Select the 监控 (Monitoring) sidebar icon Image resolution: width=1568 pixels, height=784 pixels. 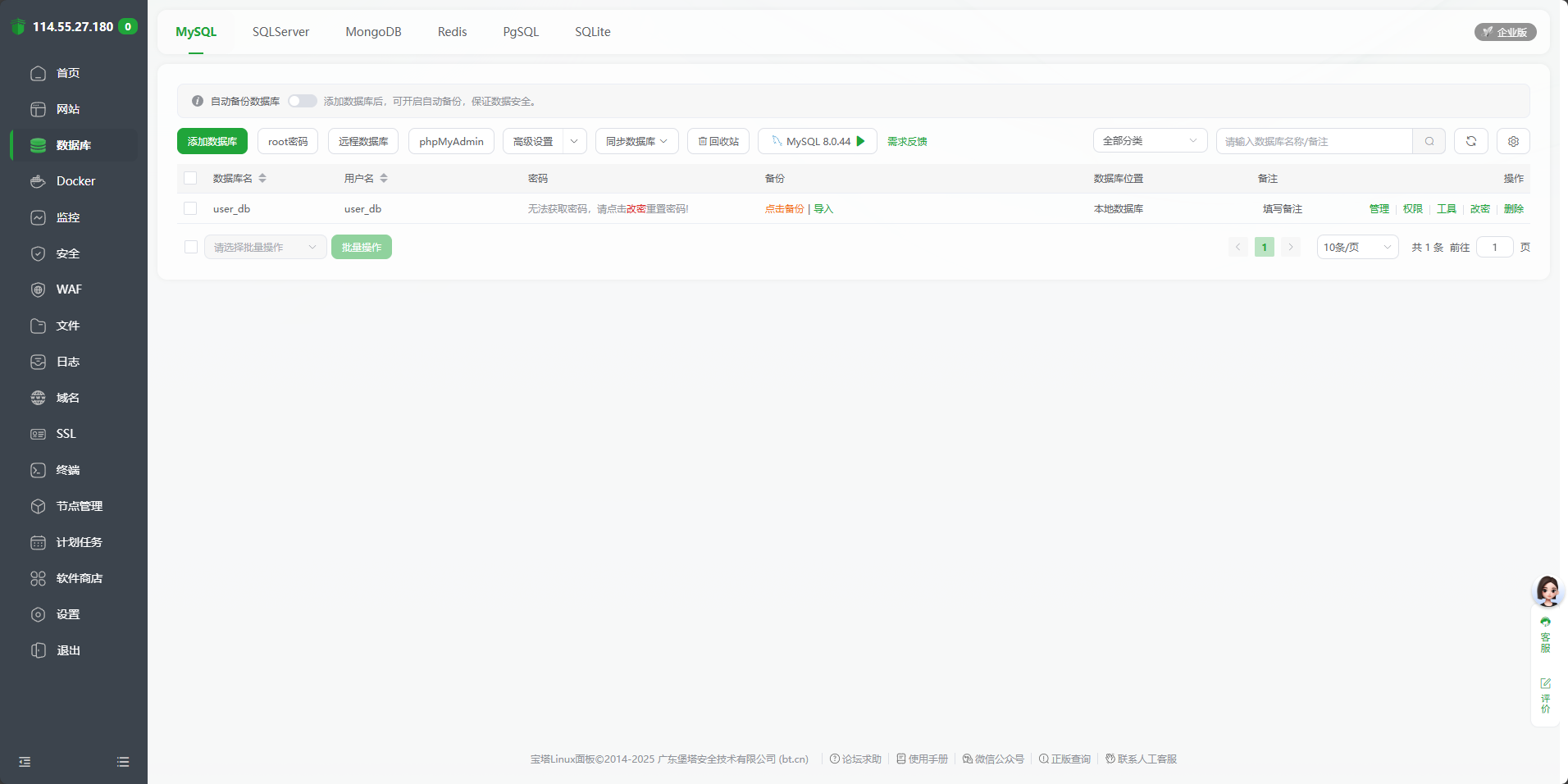click(x=68, y=217)
